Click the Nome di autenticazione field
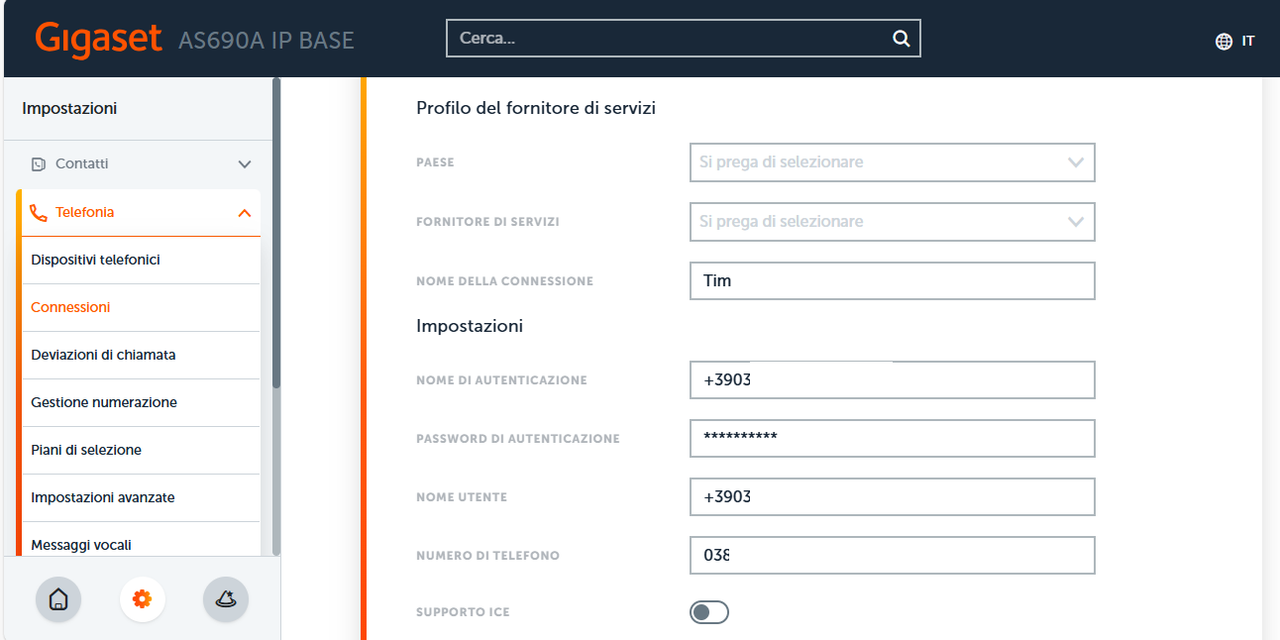This screenshot has width=1280, height=640. tap(892, 380)
